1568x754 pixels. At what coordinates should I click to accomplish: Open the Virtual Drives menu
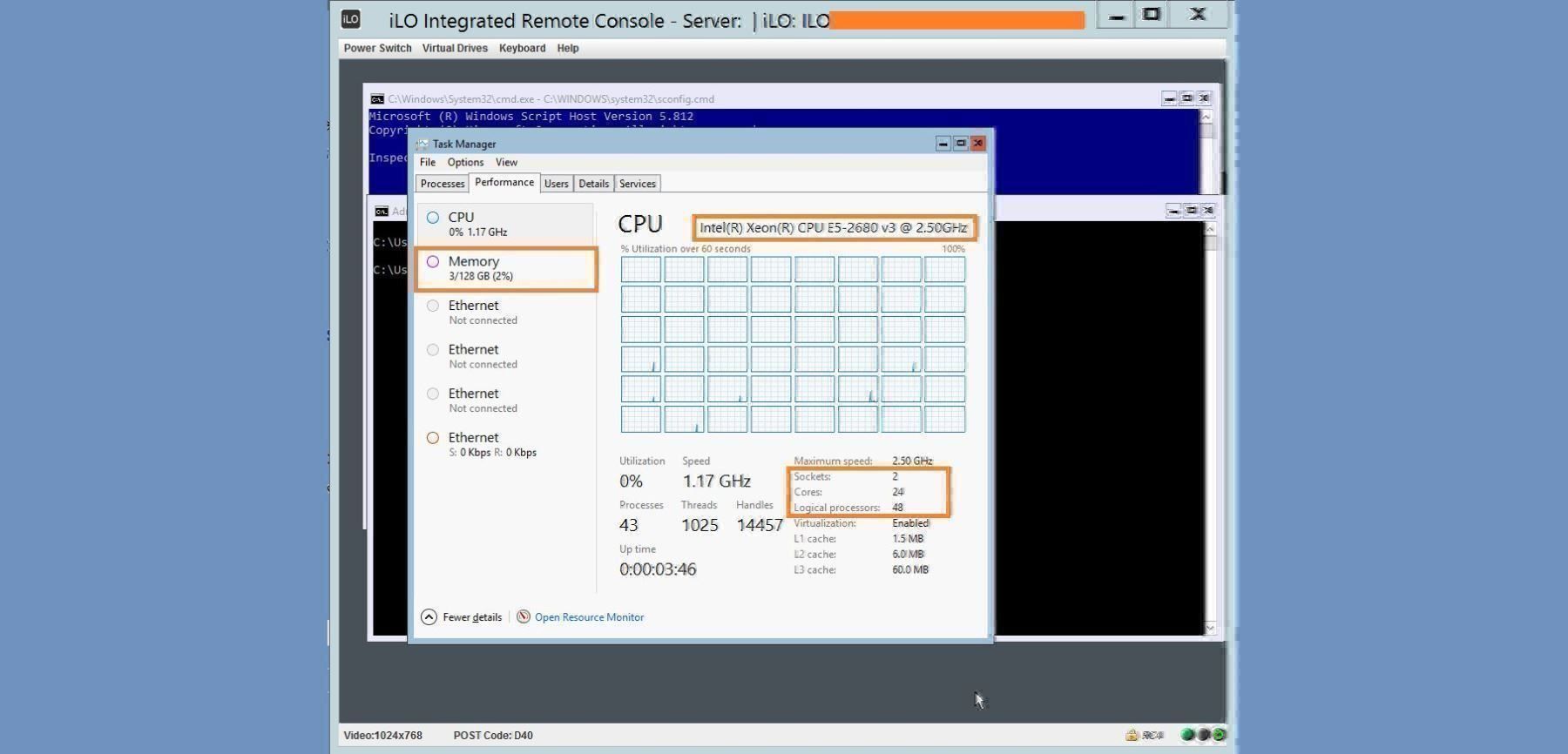click(x=455, y=48)
